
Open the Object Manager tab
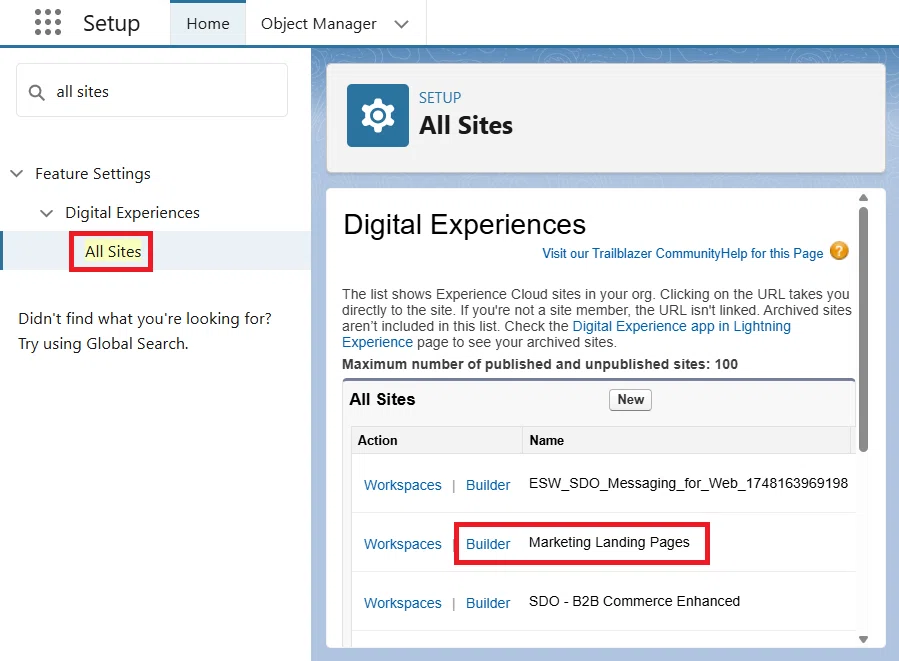pos(319,24)
